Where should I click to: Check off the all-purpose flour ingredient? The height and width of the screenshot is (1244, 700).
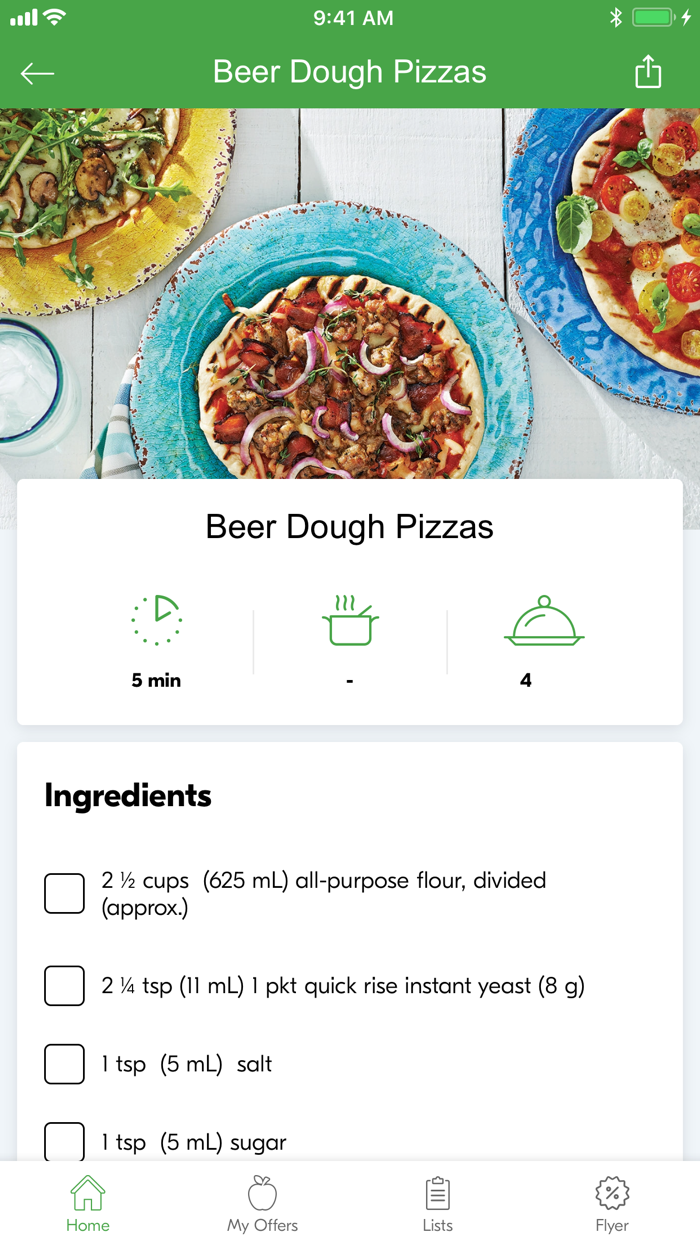pos(64,892)
